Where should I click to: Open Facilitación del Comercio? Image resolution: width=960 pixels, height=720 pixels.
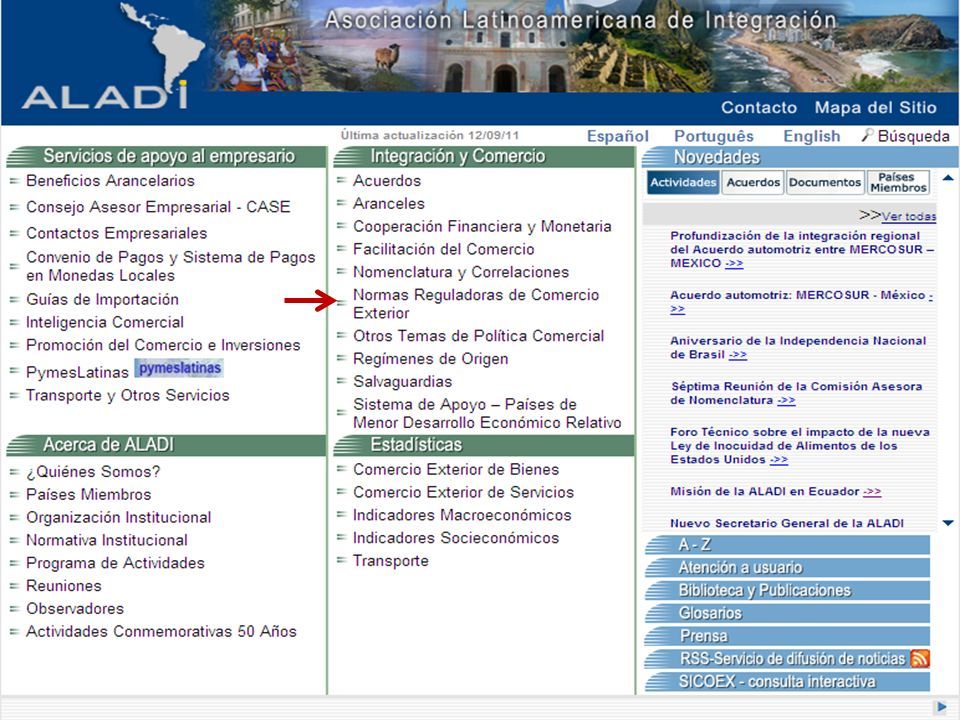click(x=443, y=249)
